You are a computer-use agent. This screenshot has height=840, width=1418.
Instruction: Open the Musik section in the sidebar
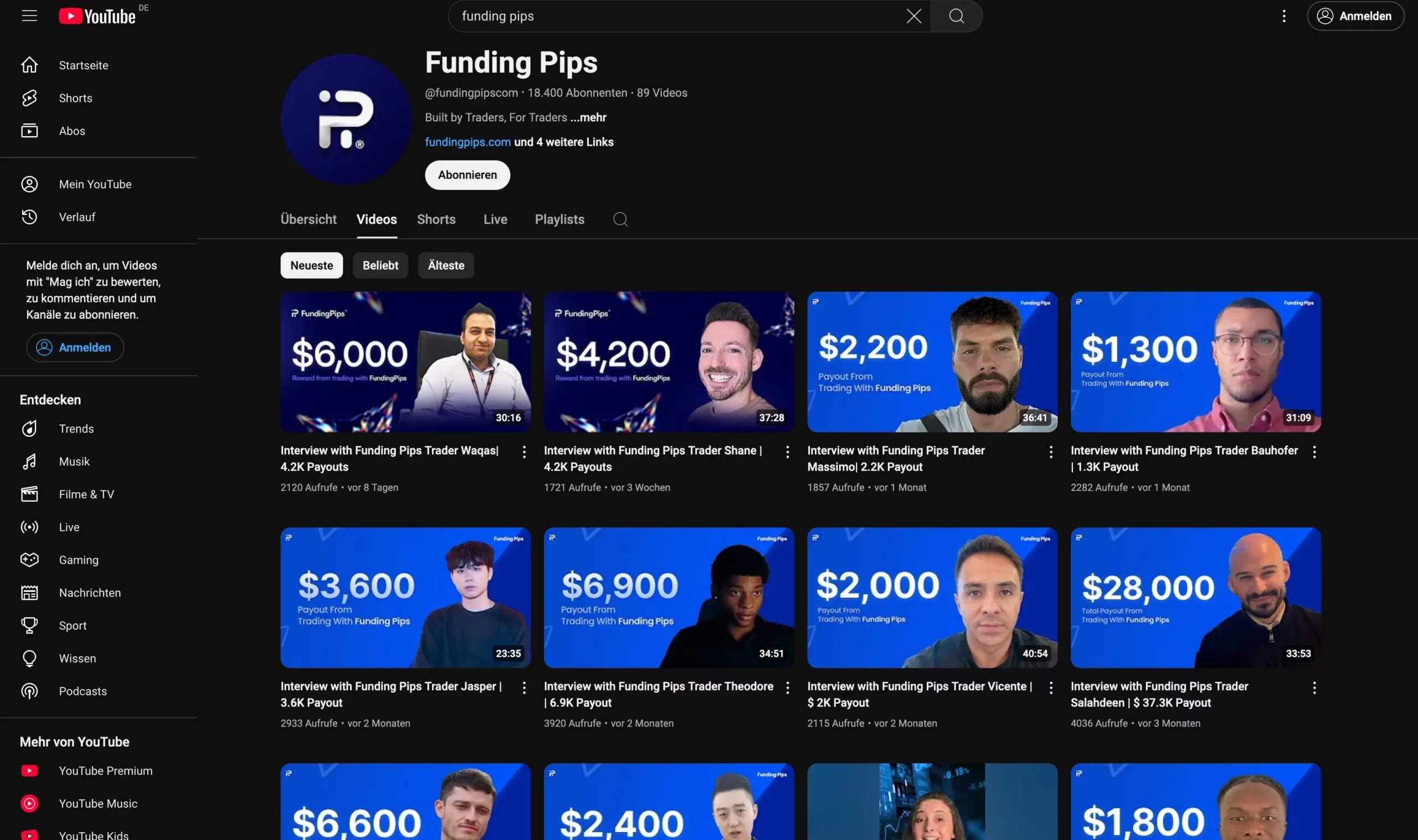74,461
